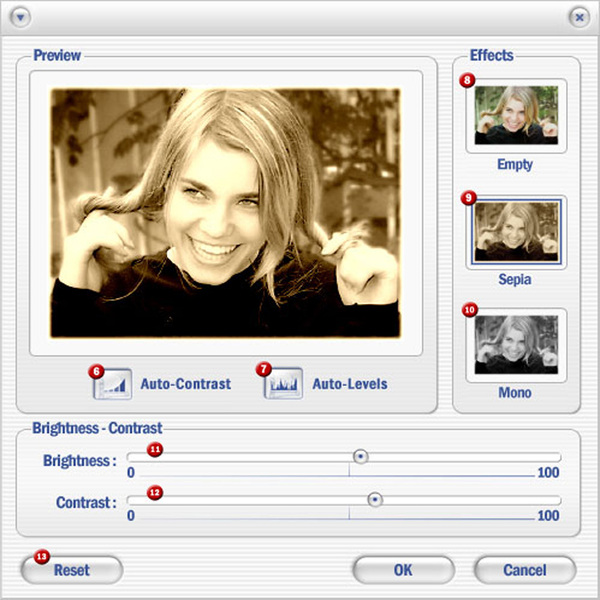Click the Auto-Contrast icon

point(112,384)
